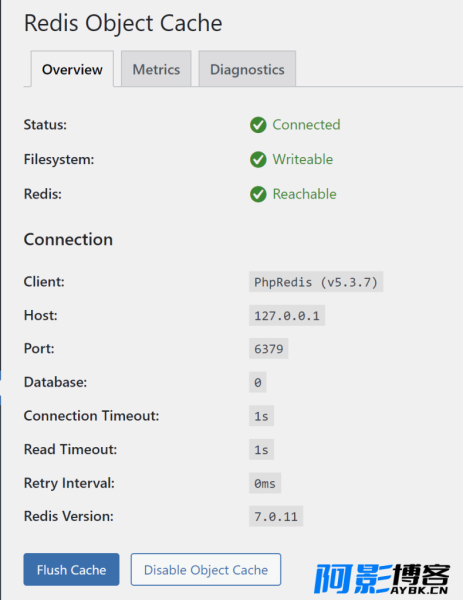The height and width of the screenshot is (600, 463).
Task: Click the PhpRedis (v5.3.7) client value
Action: 316,282
